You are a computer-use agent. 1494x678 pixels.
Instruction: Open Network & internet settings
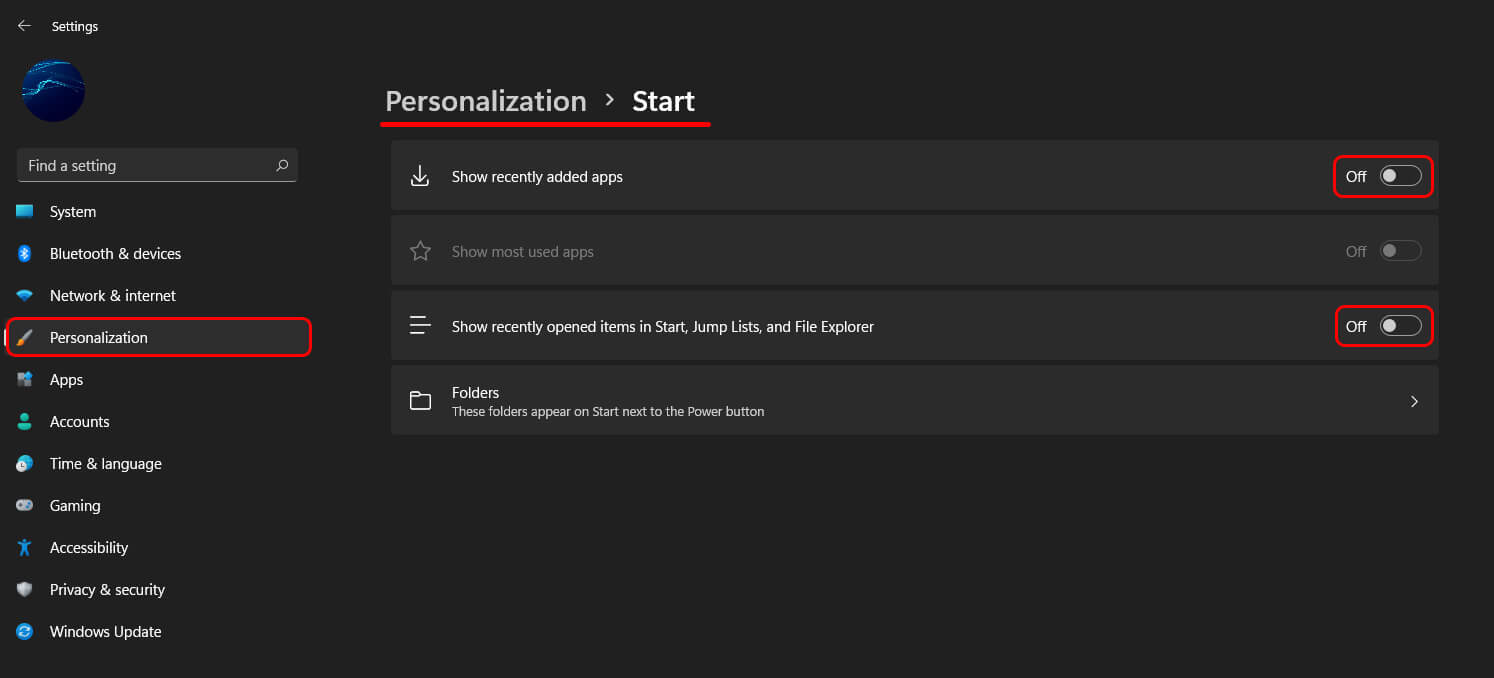(113, 296)
